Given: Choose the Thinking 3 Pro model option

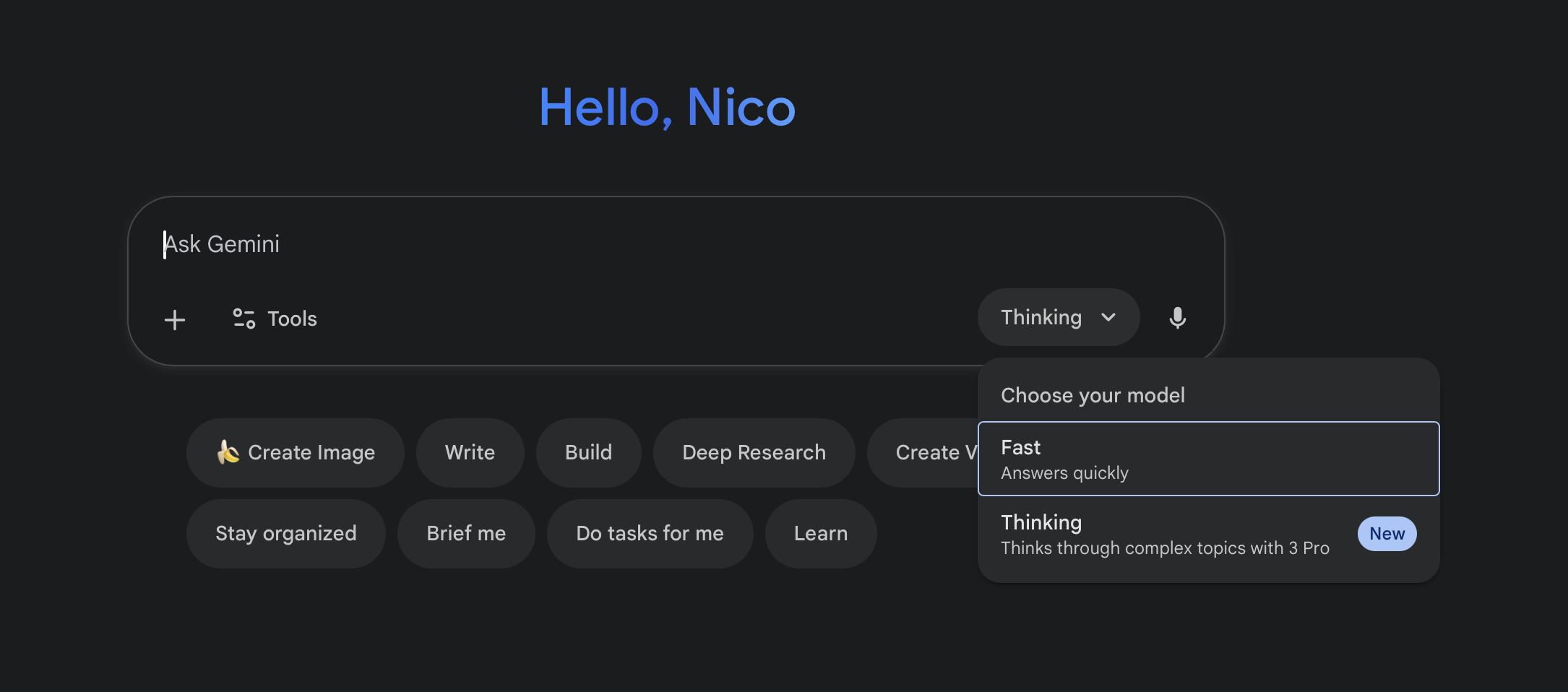Looking at the screenshot, I should (x=1163, y=535).
